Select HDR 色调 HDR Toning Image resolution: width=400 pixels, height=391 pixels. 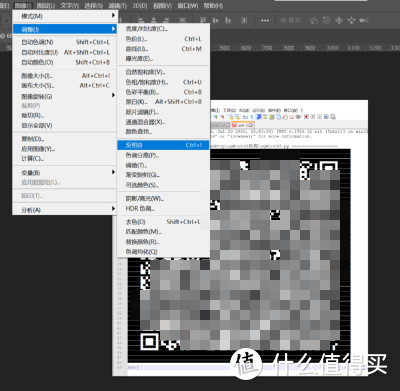163,208
